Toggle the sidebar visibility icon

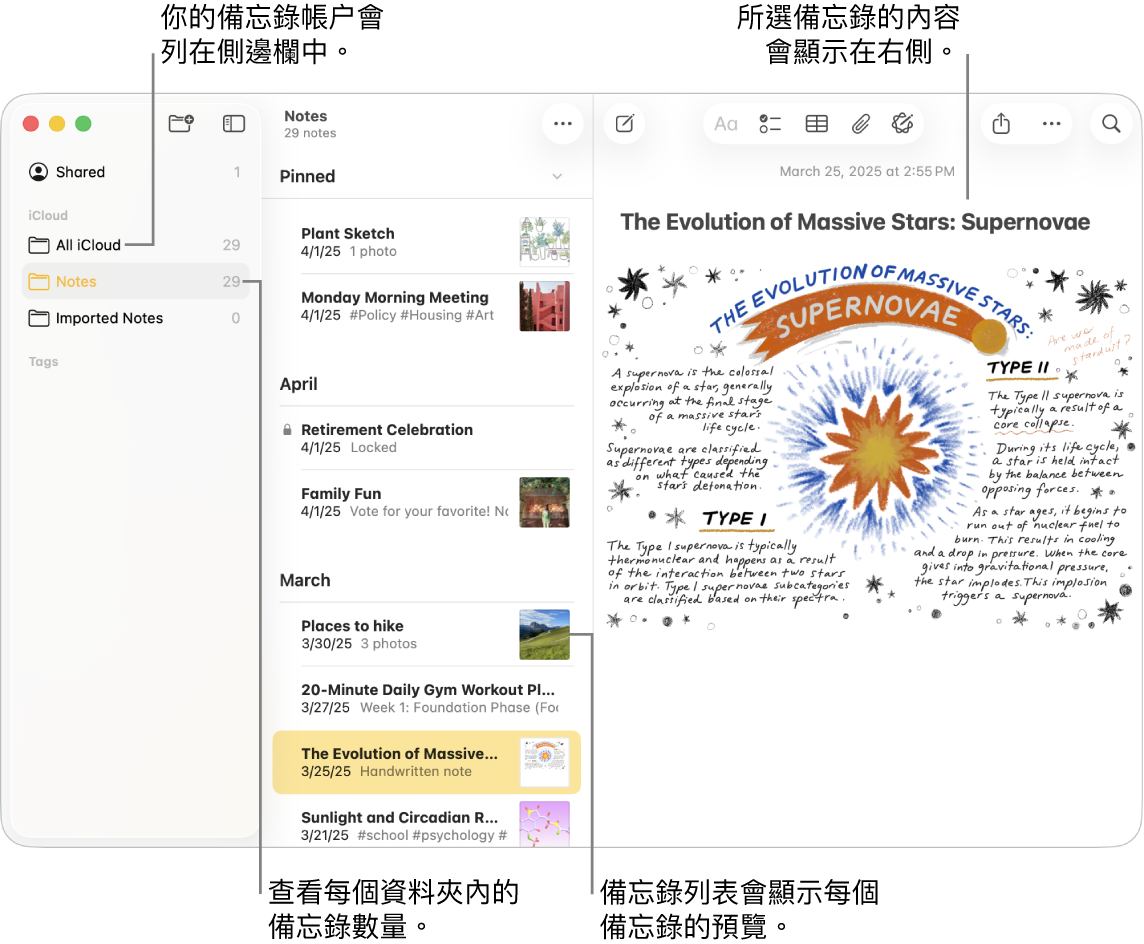coord(233,123)
